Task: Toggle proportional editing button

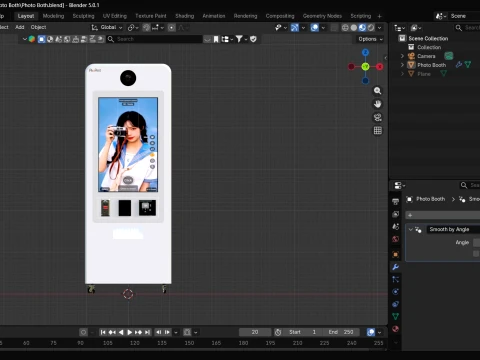Action: click(x=171, y=28)
